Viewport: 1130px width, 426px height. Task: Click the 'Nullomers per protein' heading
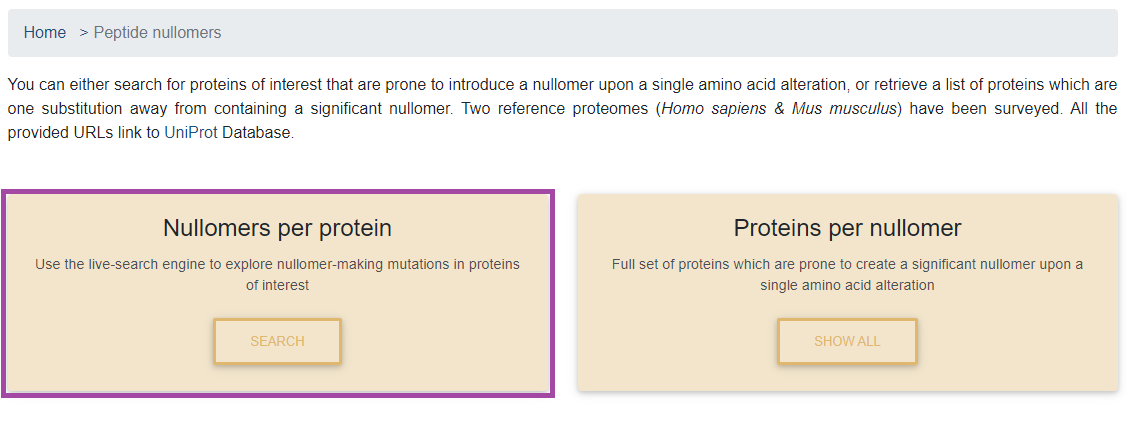pyautogui.click(x=277, y=228)
